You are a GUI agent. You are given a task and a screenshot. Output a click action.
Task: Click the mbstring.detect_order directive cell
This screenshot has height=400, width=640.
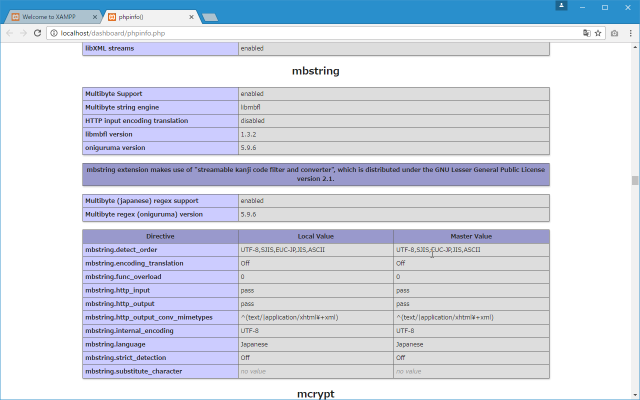pyautogui.click(x=160, y=249)
